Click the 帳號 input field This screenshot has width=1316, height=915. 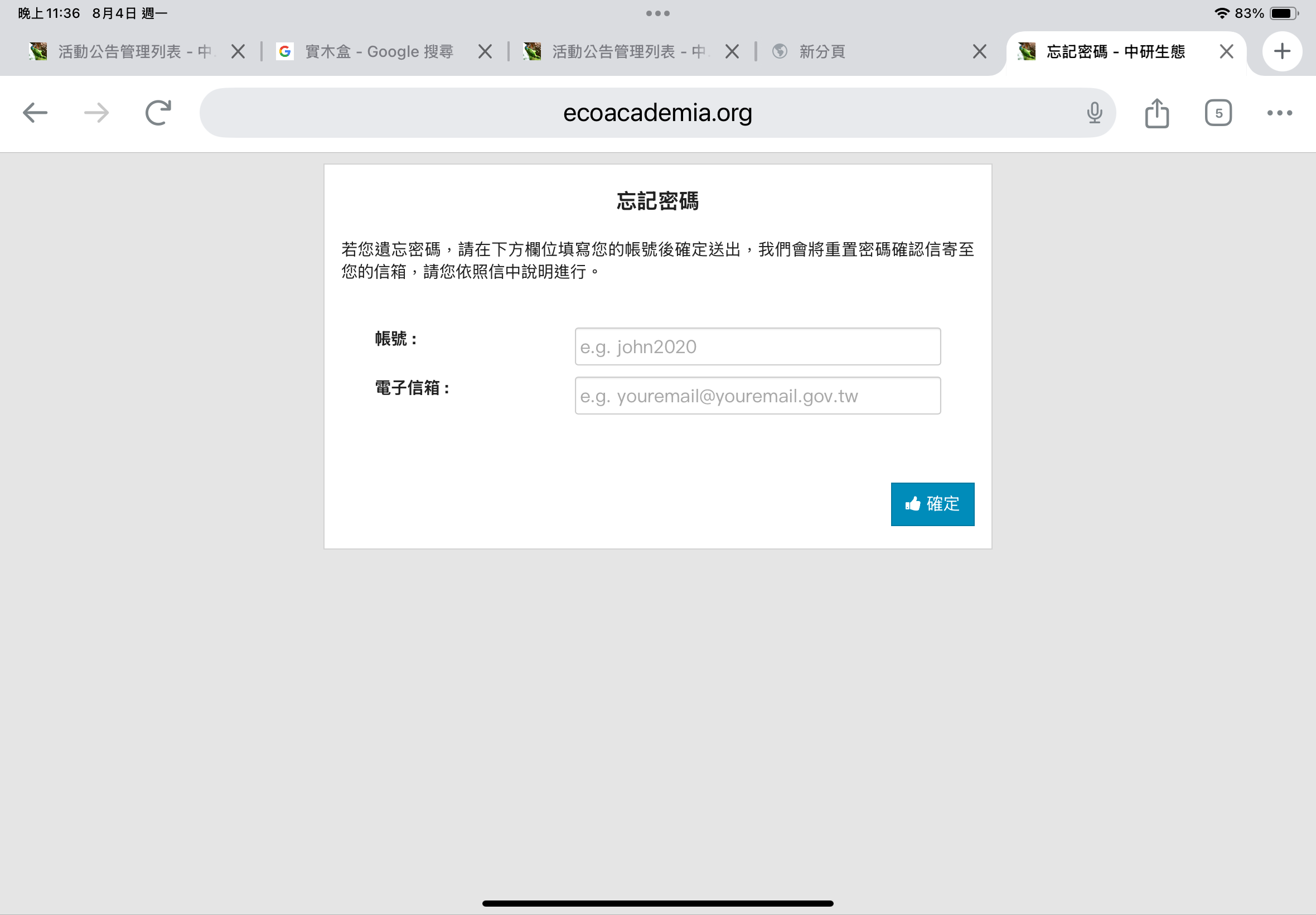(757, 347)
